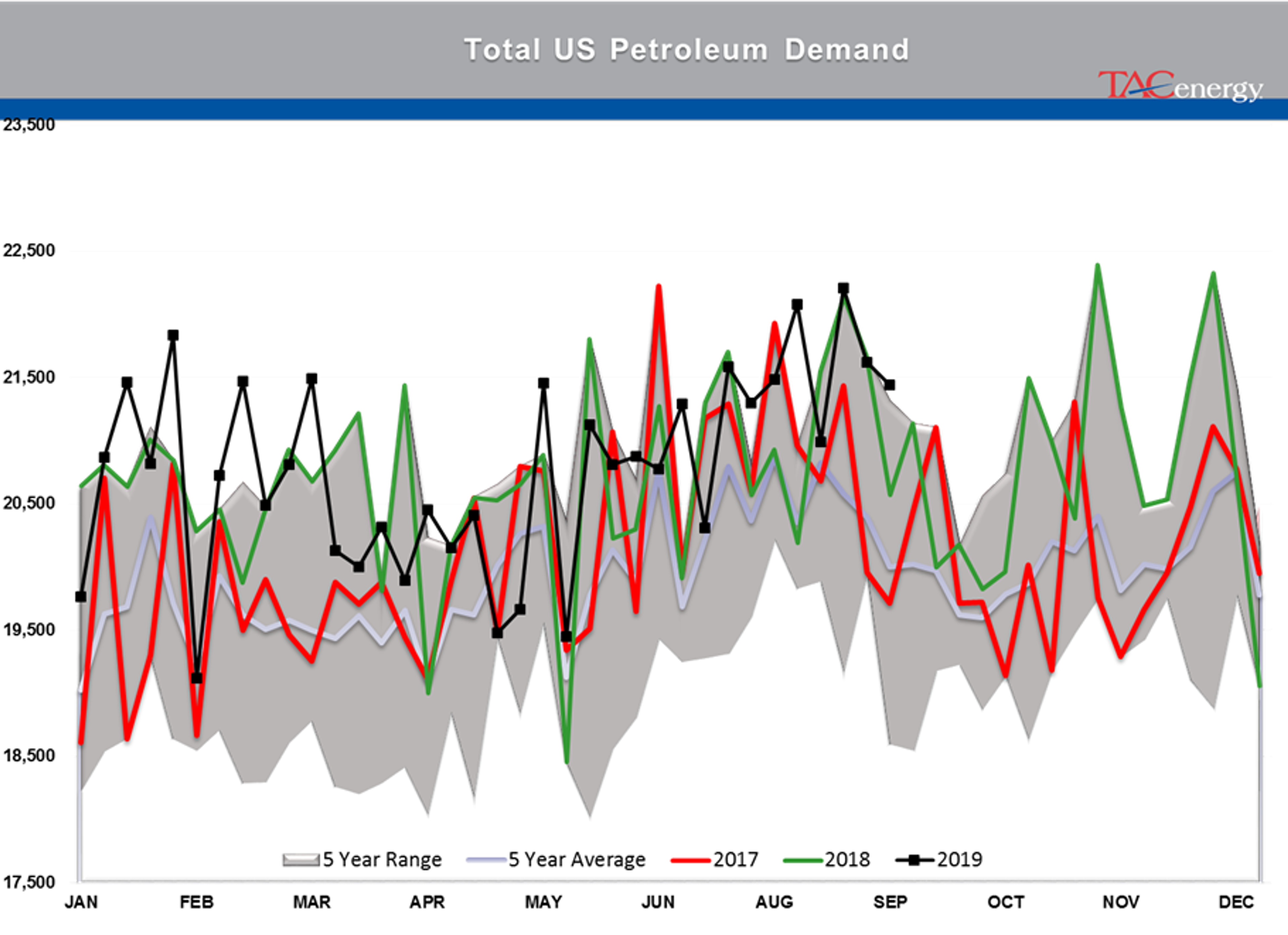Click the 18,500 y-axis label

click(29, 756)
